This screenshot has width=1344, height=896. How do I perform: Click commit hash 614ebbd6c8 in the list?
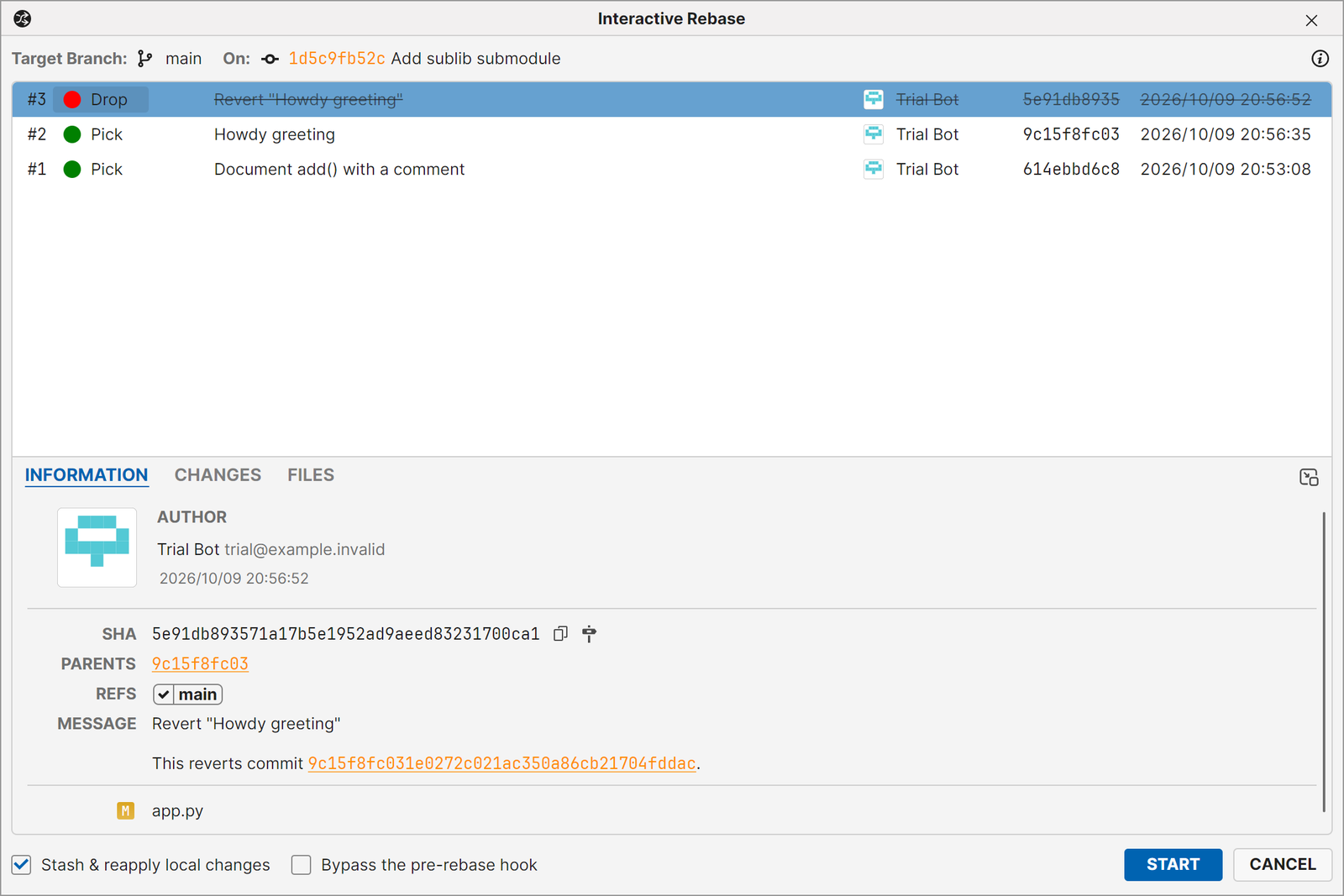(x=1071, y=170)
